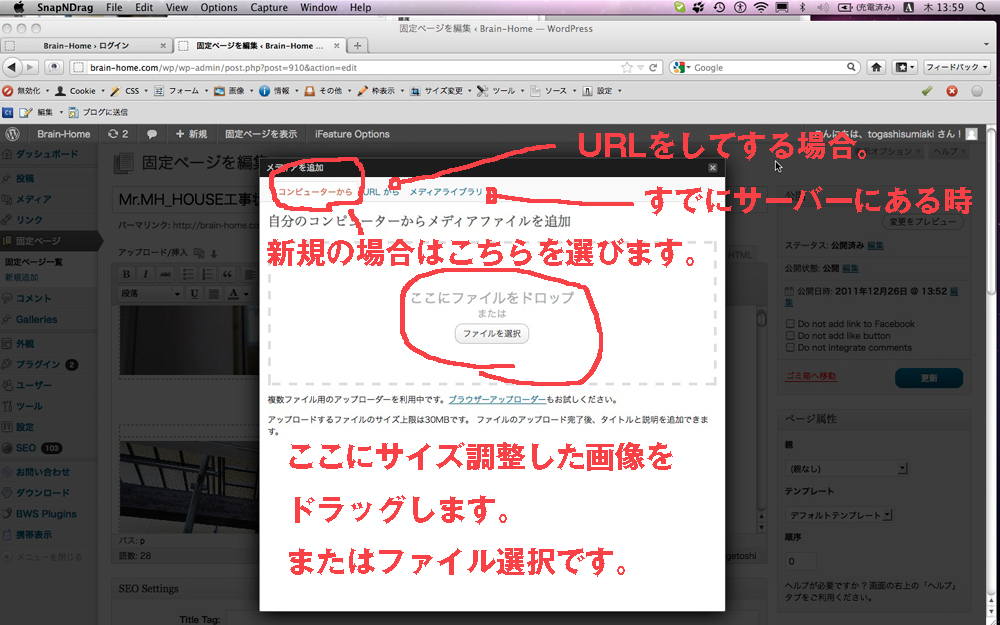Go to the browser home page icon
This screenshot has width=1000, height=625.
point(877,67)
